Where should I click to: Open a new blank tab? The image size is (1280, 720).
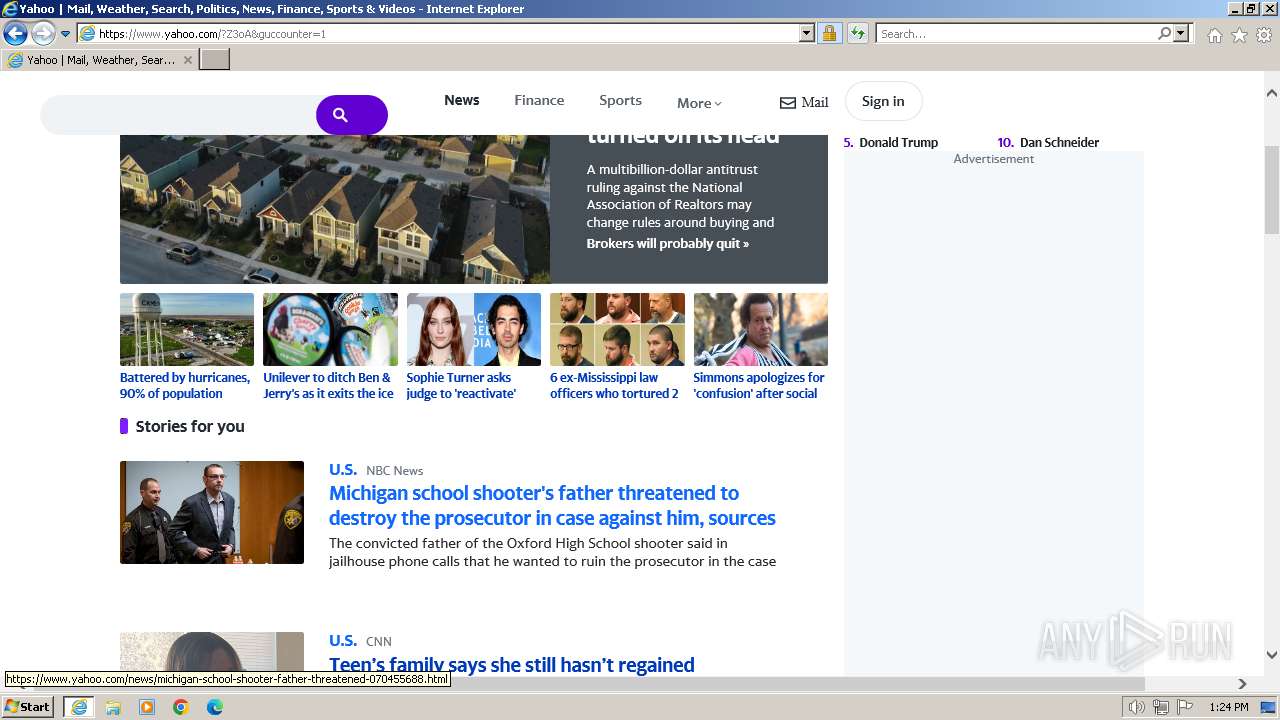click(215, 60)
